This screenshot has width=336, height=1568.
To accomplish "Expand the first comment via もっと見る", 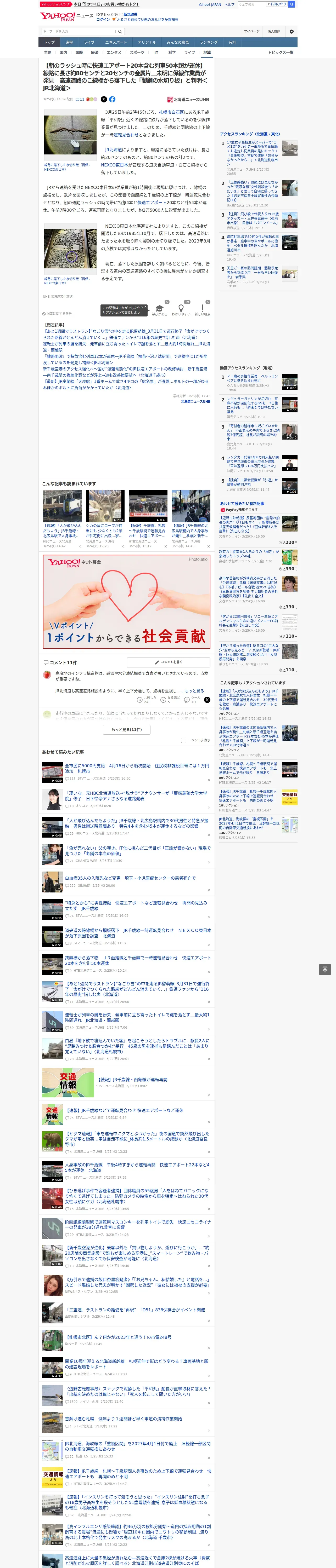I will (x=194, y=691).
